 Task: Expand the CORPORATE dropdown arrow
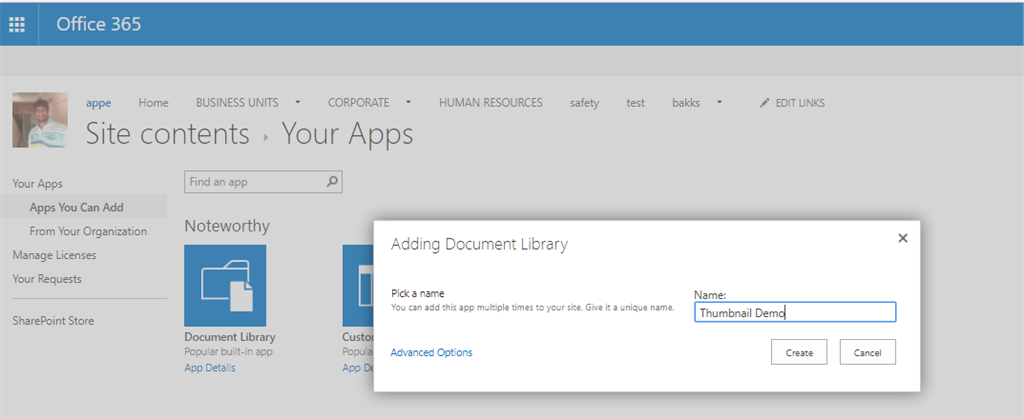click(x=409, y=102)
